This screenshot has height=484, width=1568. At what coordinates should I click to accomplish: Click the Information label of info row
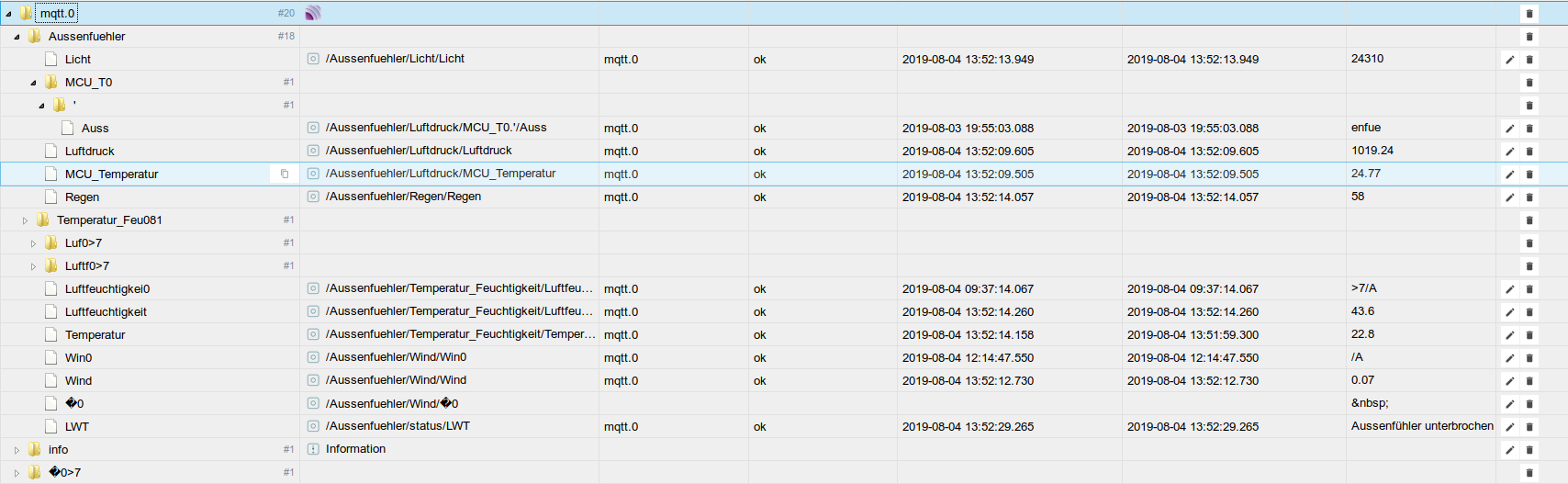pos(355,449)
